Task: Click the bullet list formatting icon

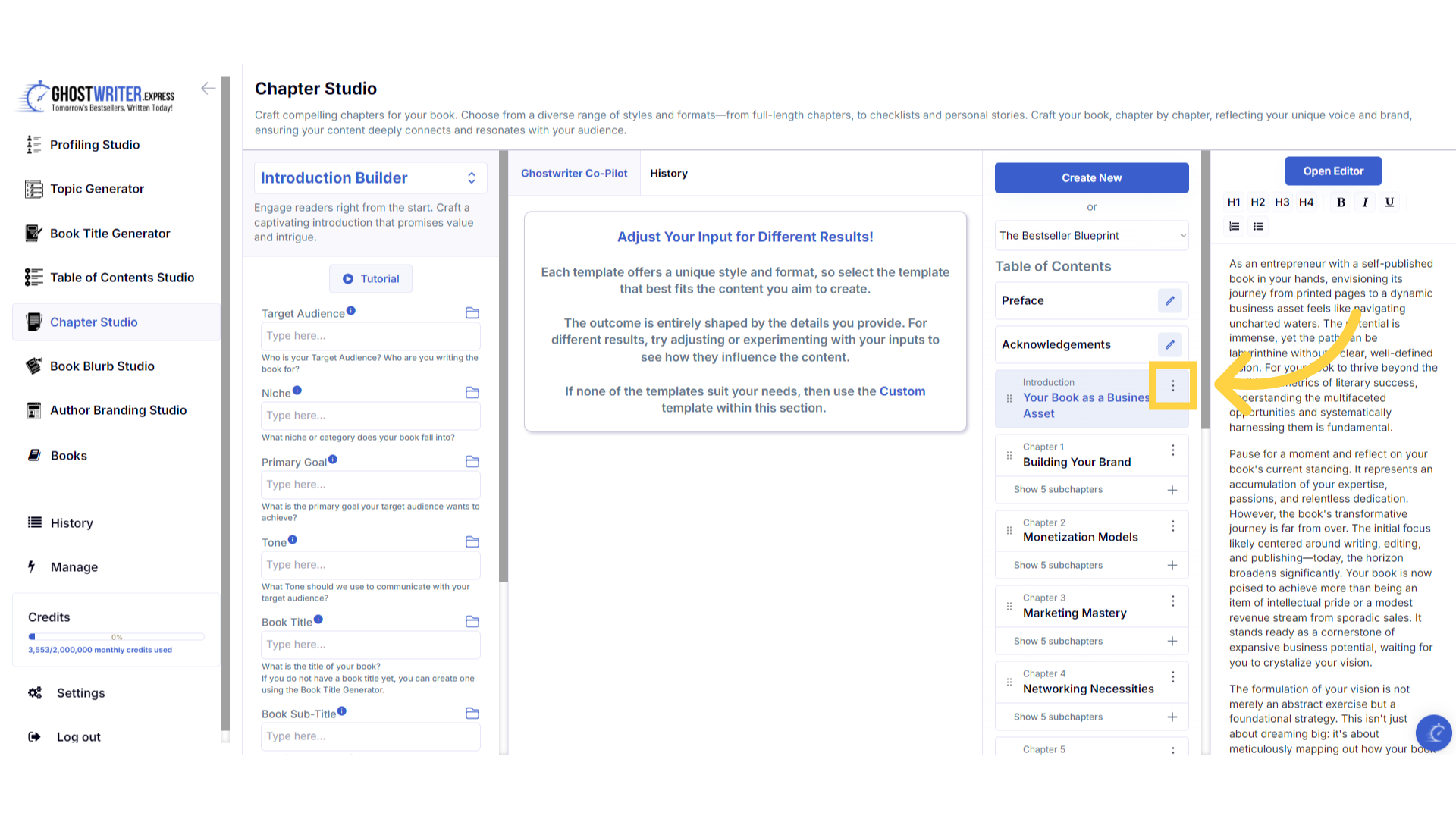Action: (x=1259, y=226)
